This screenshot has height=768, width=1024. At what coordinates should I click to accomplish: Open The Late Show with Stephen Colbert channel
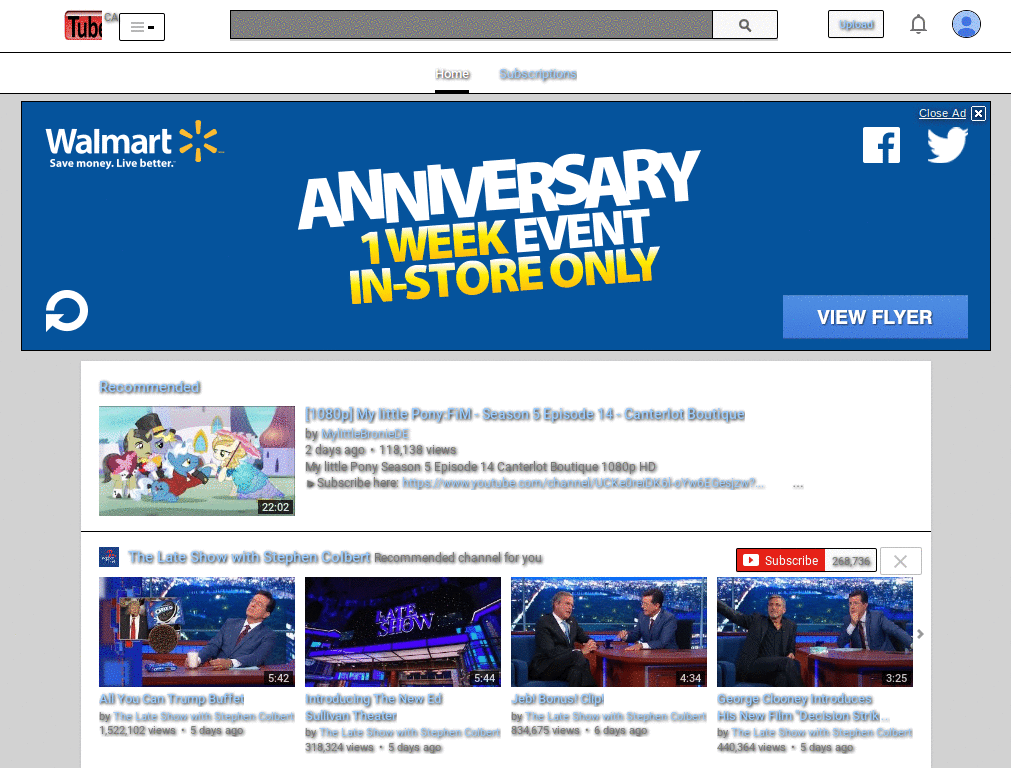[x=249, y=557]
